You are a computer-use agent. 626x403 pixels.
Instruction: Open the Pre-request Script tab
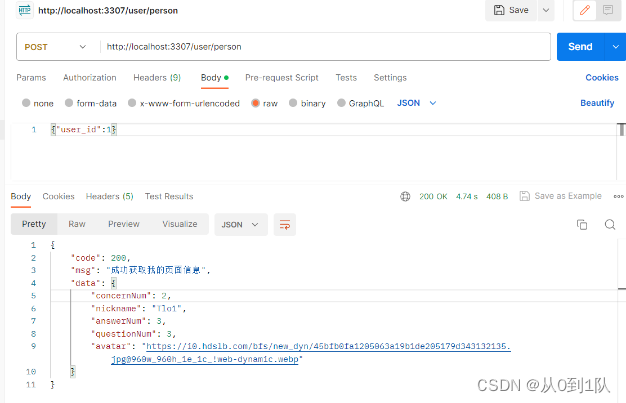click(281, 77)
